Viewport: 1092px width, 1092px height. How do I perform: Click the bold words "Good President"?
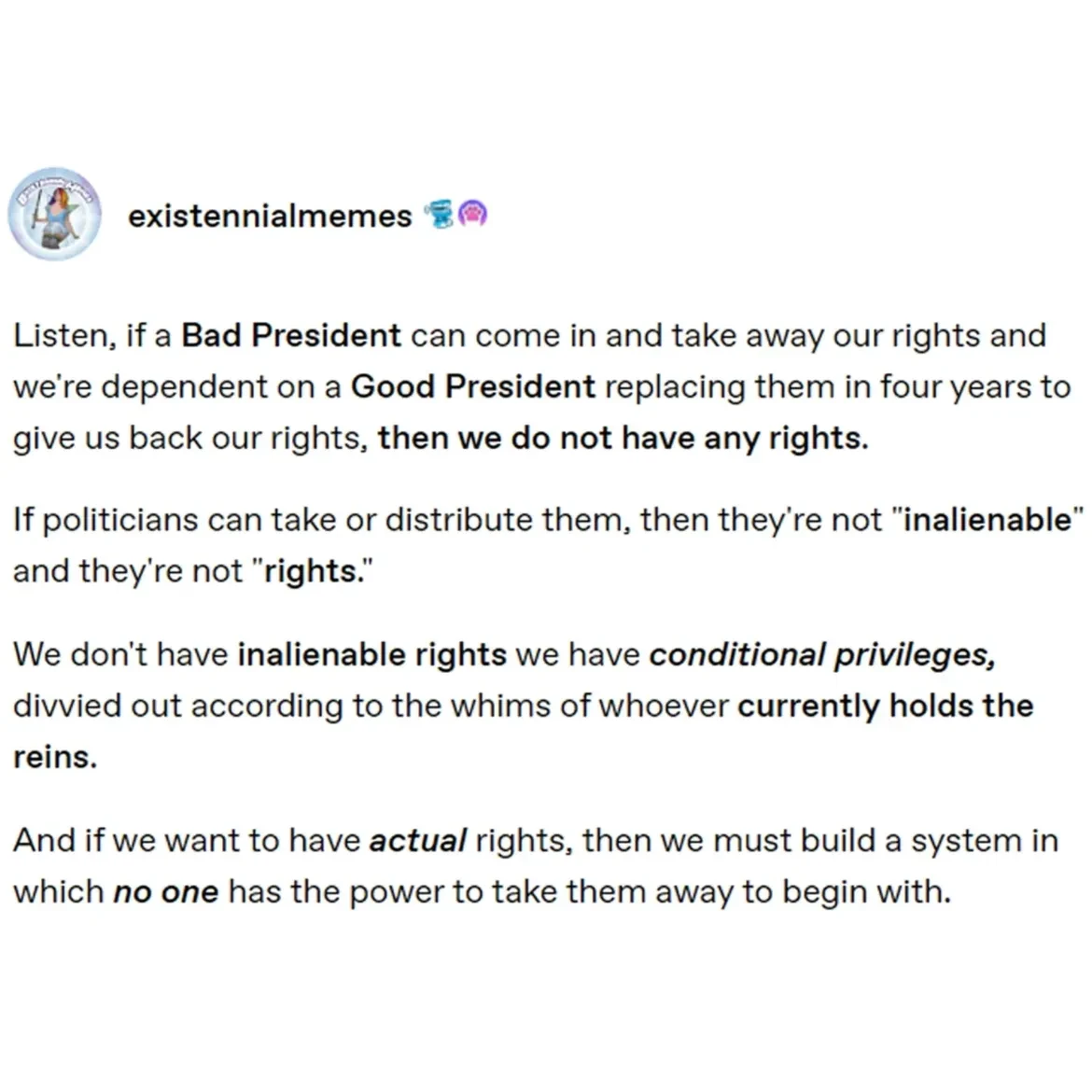472,386
